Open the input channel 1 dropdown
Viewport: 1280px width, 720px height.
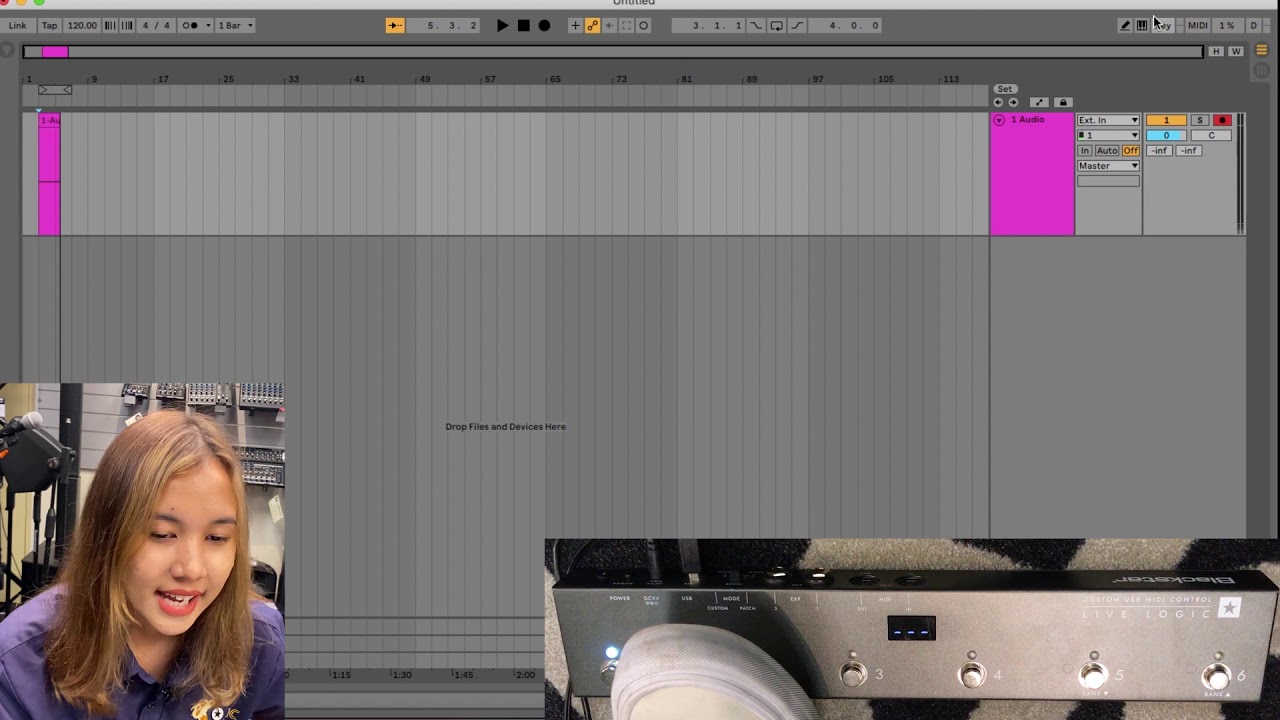pos(1108,135)
